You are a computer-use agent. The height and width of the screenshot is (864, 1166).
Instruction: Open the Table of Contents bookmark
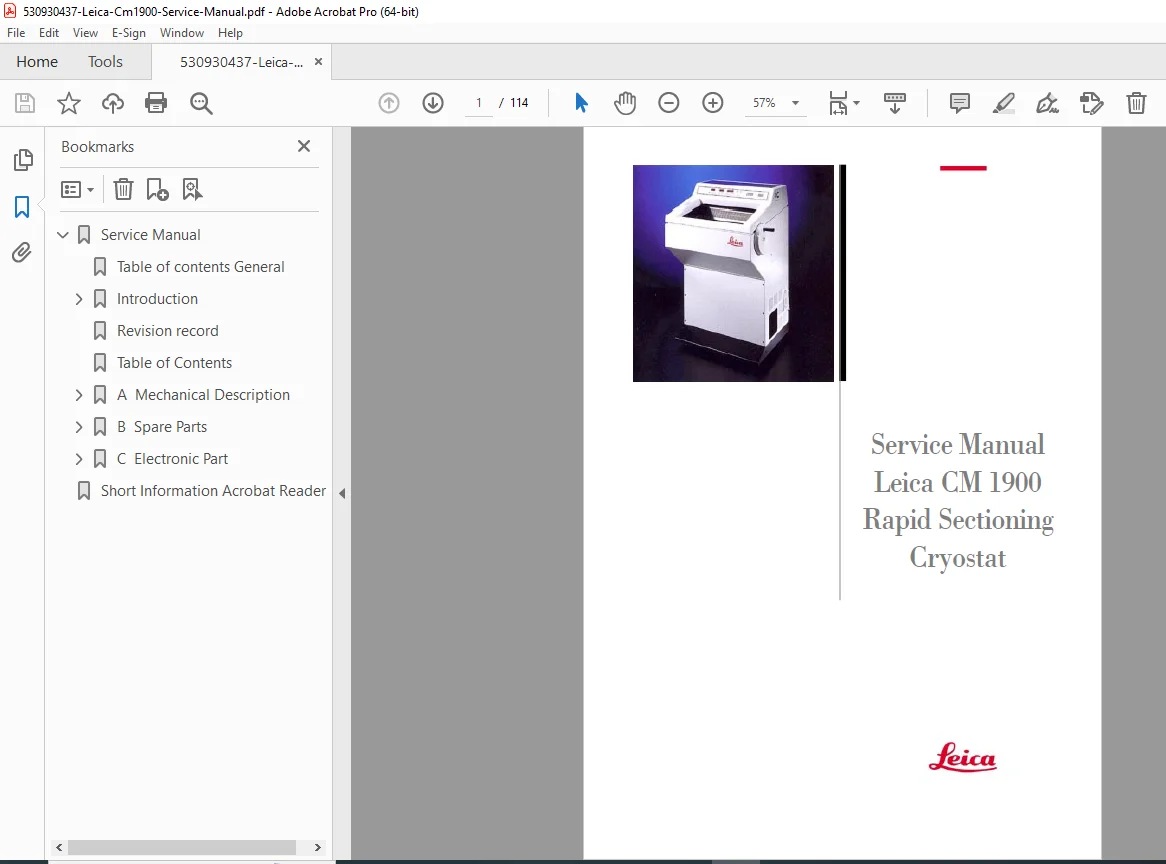[x=174, y=363]
